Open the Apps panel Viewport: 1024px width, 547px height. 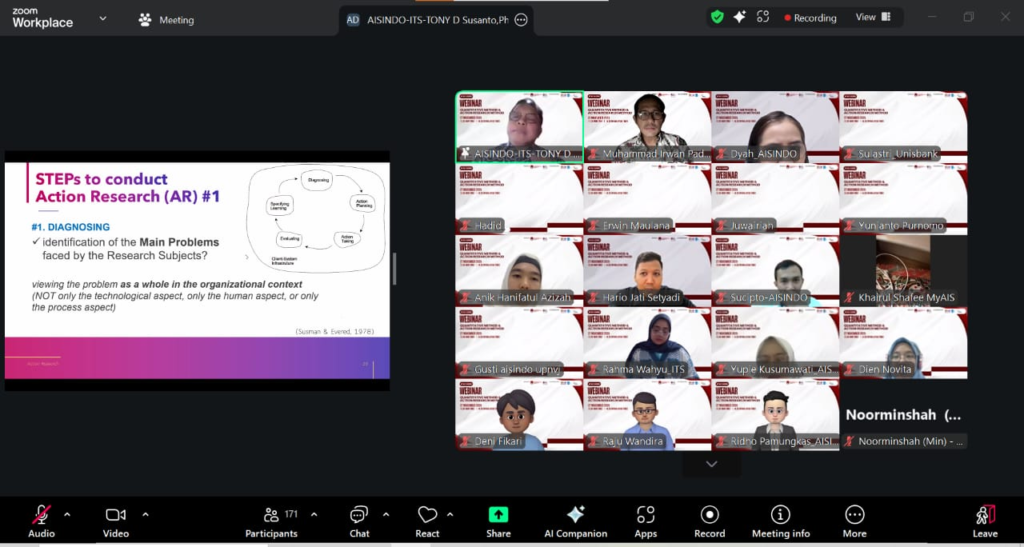point(645,515)
